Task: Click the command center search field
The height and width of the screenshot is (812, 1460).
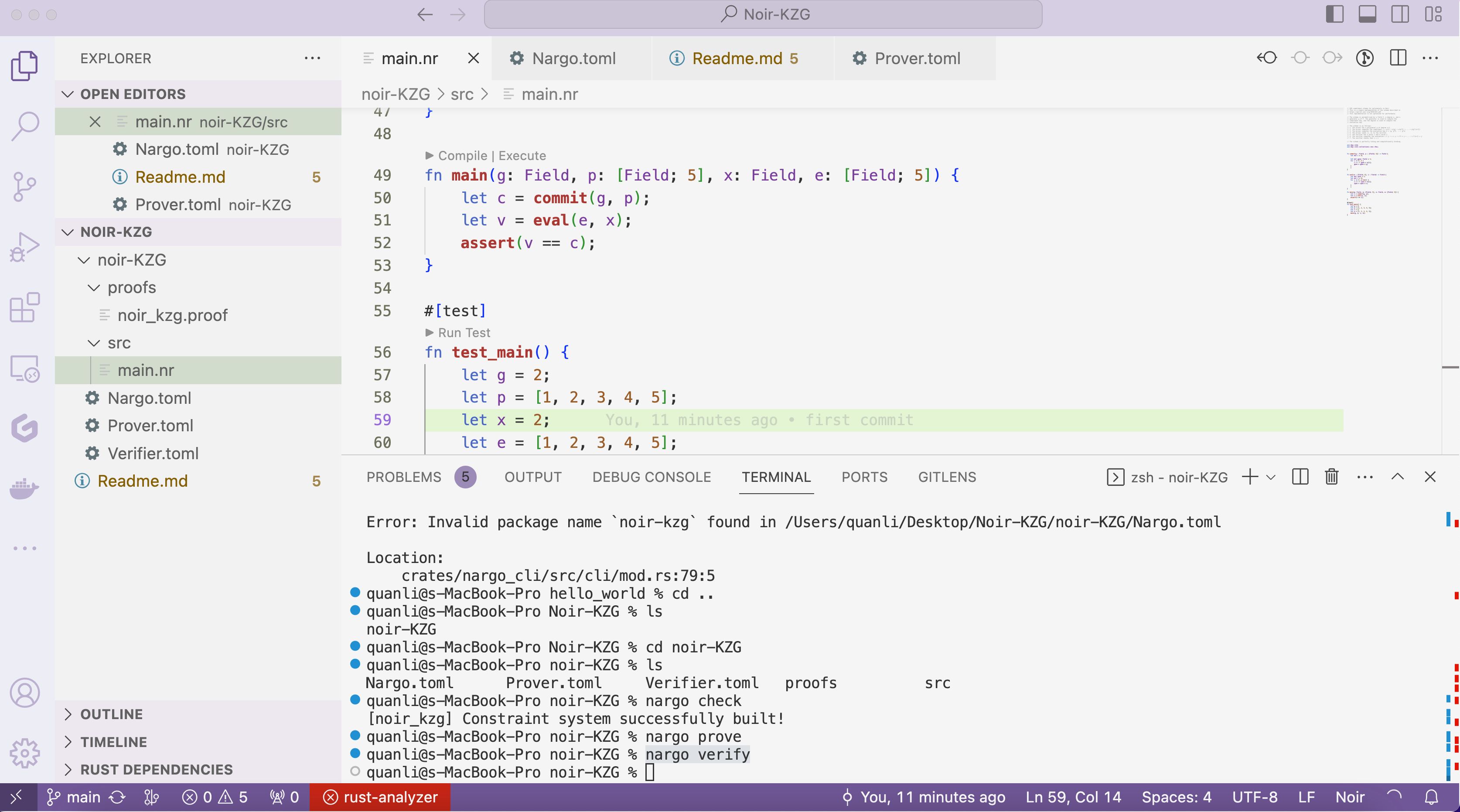Action: click(x=763, y=14)
